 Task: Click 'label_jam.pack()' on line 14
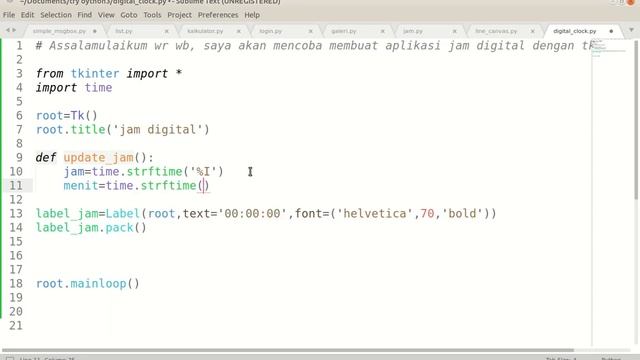(91, 227)
